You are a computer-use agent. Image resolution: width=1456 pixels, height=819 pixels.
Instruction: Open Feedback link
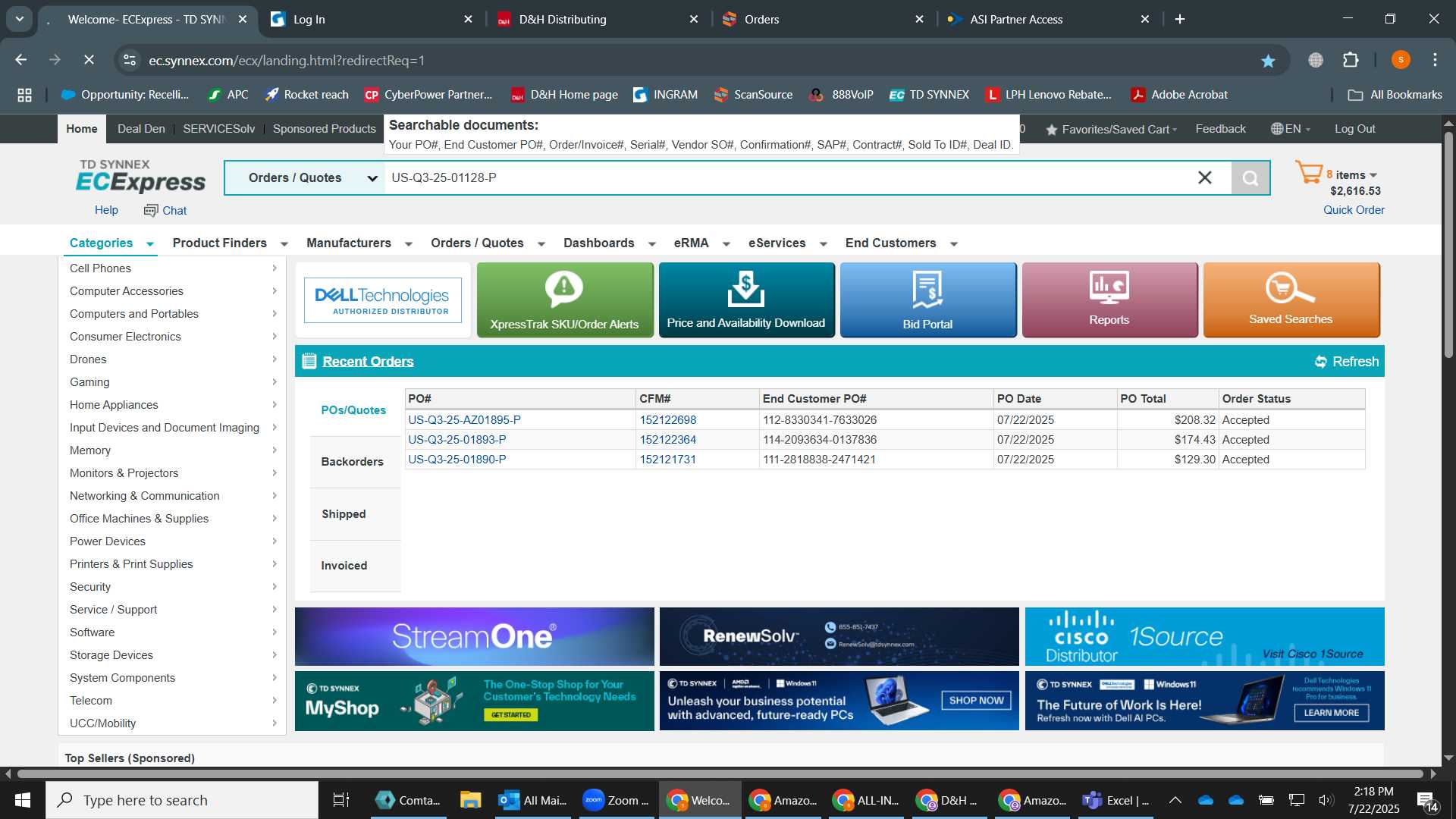1220,129
